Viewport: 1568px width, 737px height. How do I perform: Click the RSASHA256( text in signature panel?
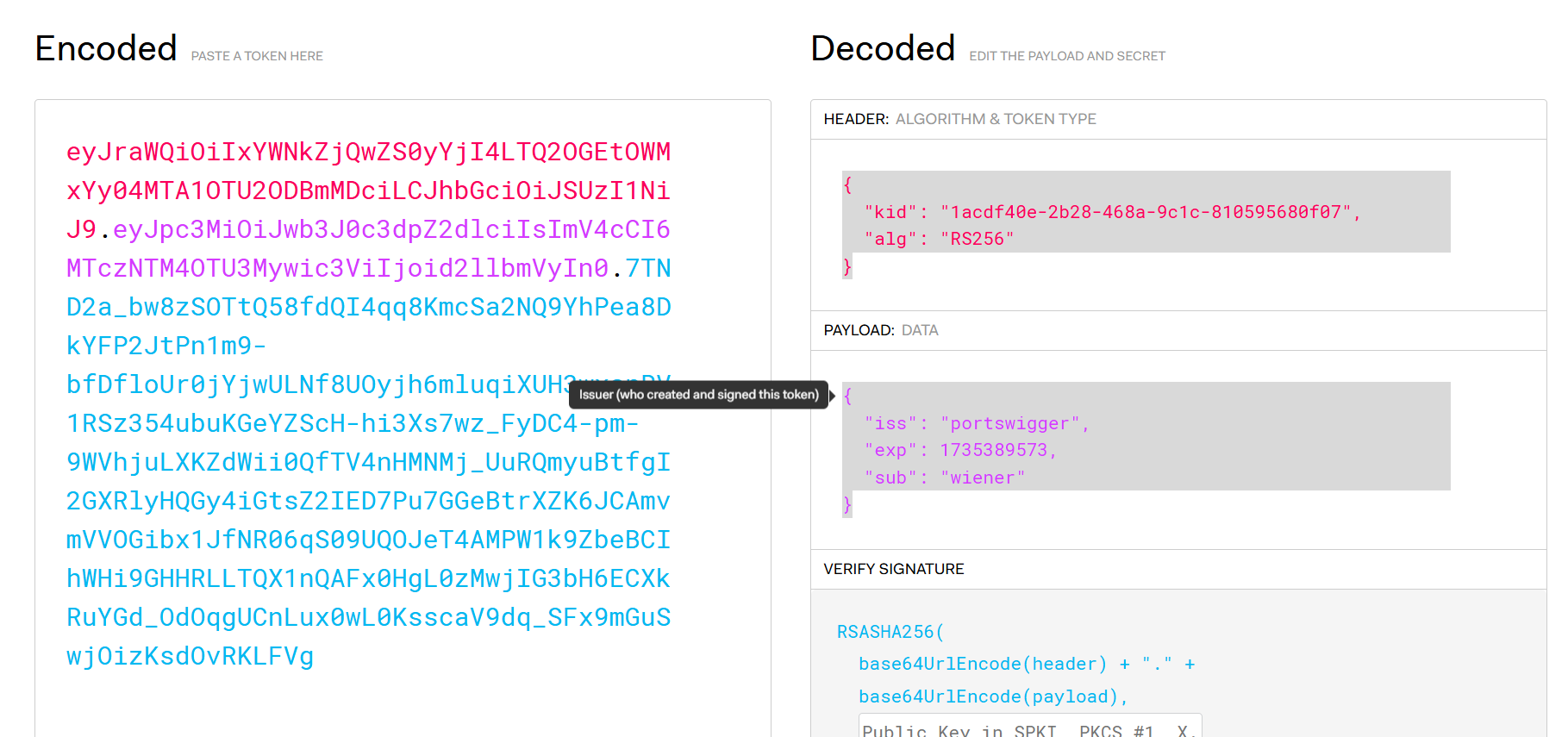click(890, 632)
